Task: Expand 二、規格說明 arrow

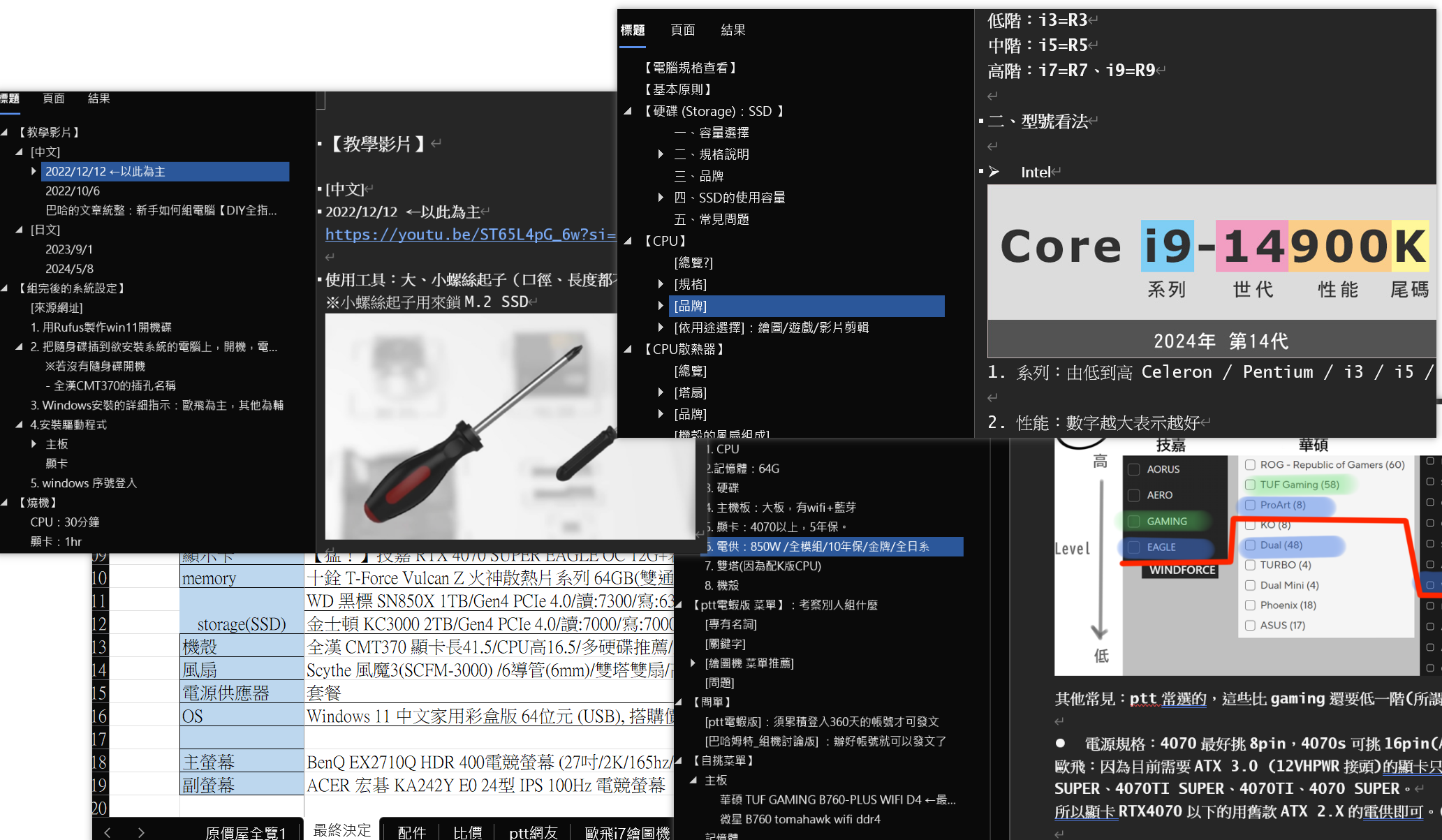Action: (661, 154)
